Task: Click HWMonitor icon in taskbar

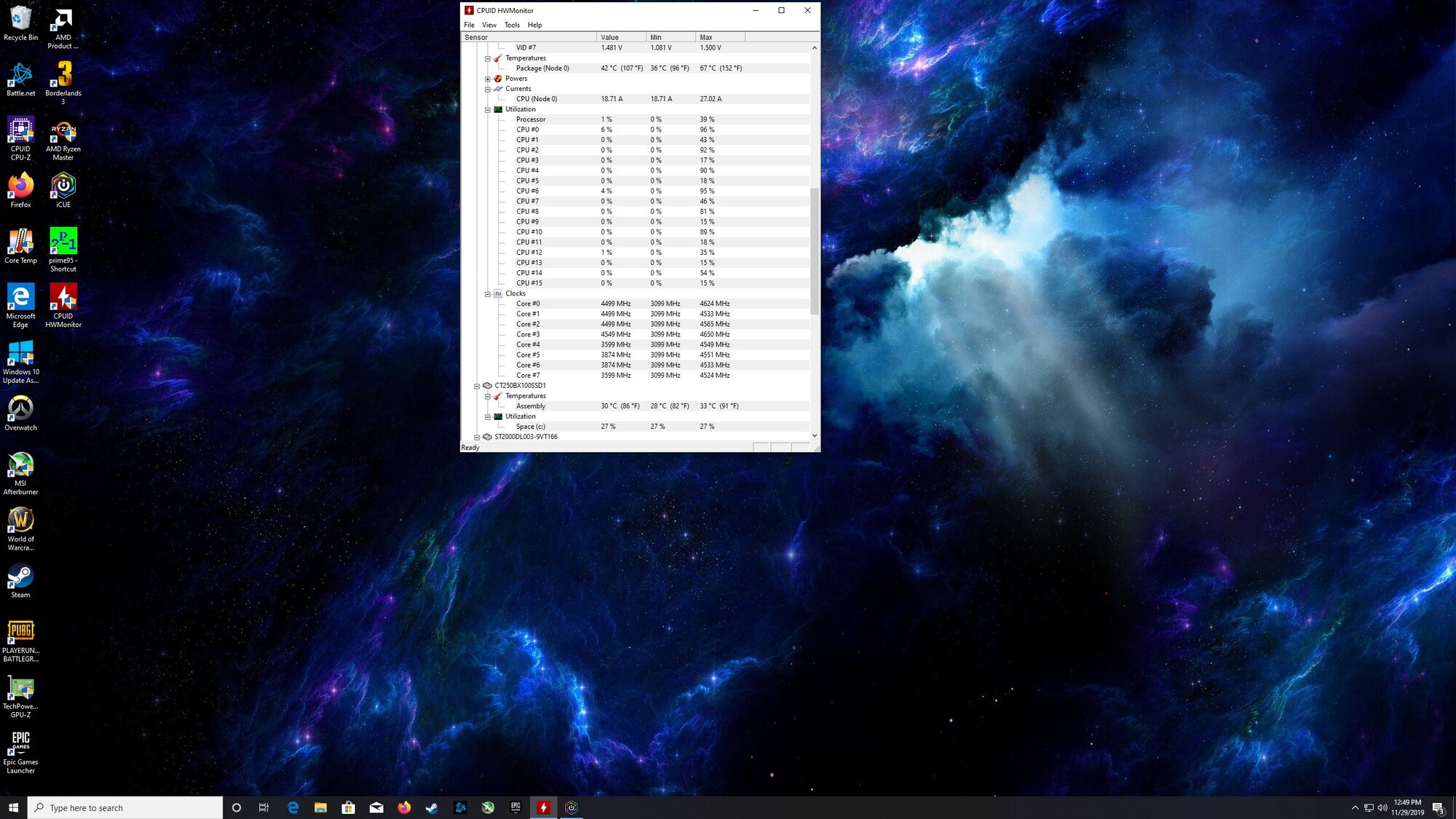Action: (543, 807)
